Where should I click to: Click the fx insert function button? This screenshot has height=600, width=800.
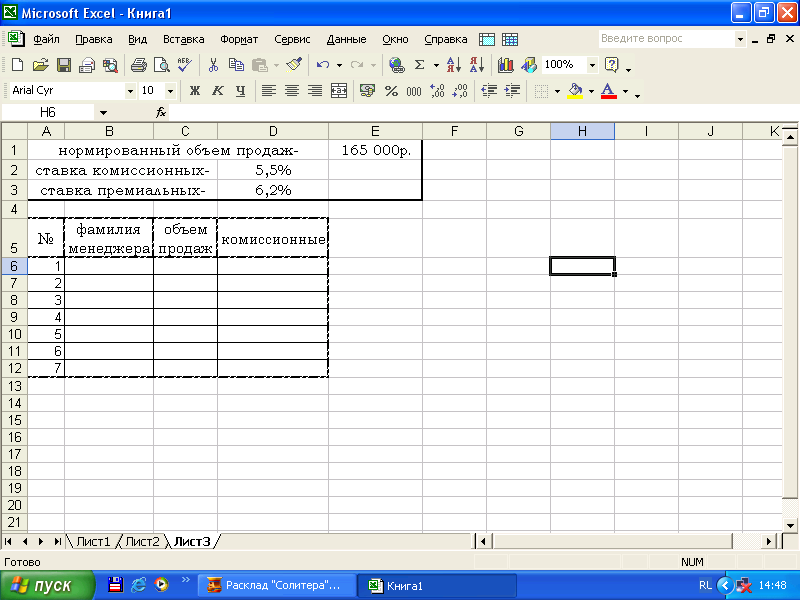(161, 112)
